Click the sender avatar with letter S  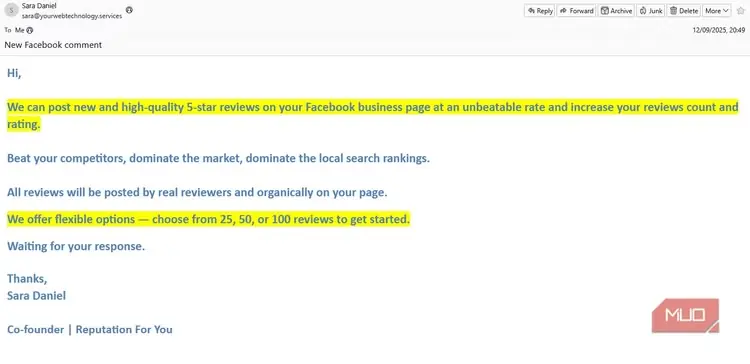tap(11, 10)
